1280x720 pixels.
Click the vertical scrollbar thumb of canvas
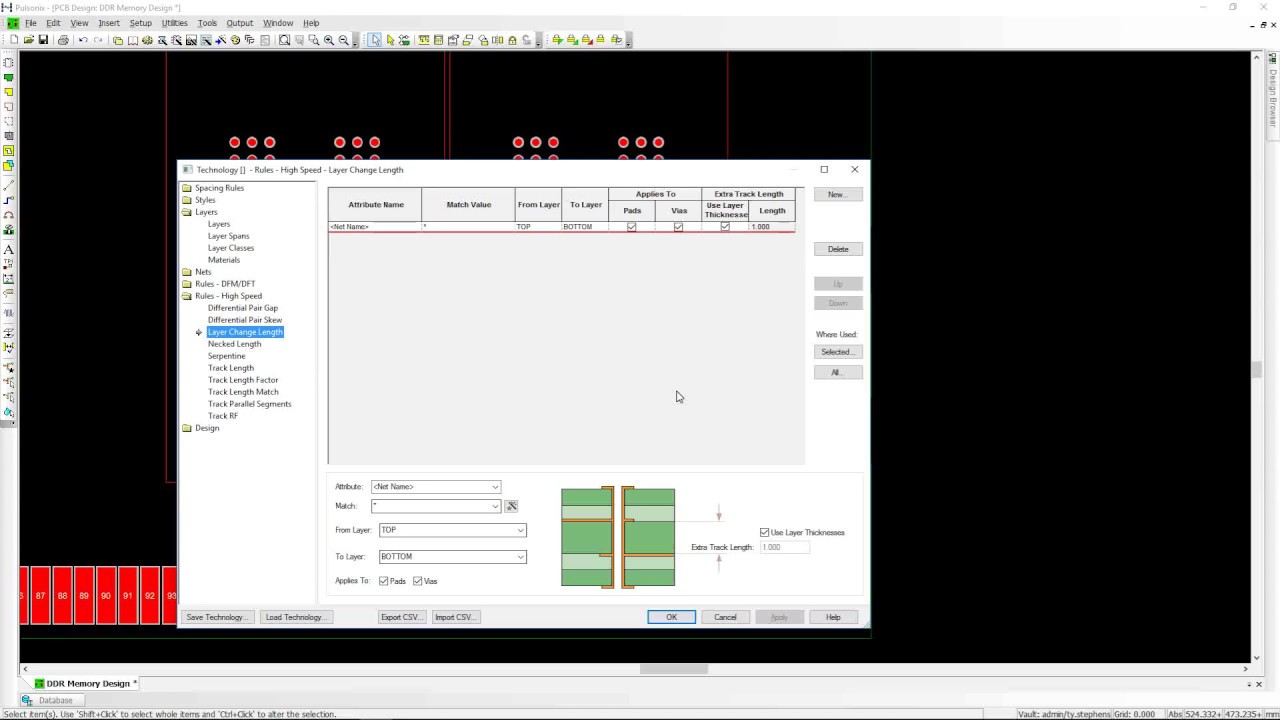[x=1257, y=370]
